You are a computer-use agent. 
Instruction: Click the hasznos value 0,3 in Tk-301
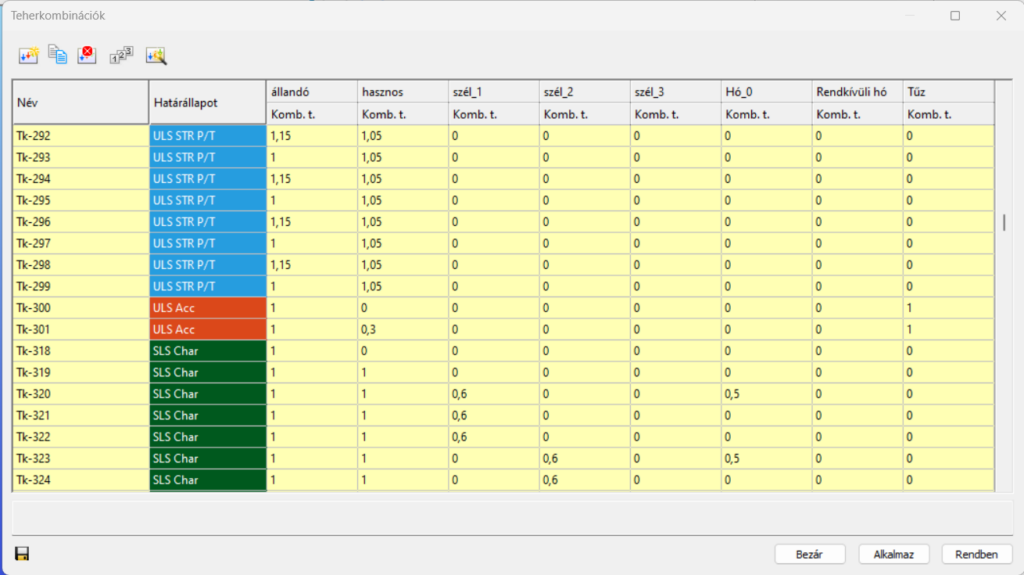402,329
